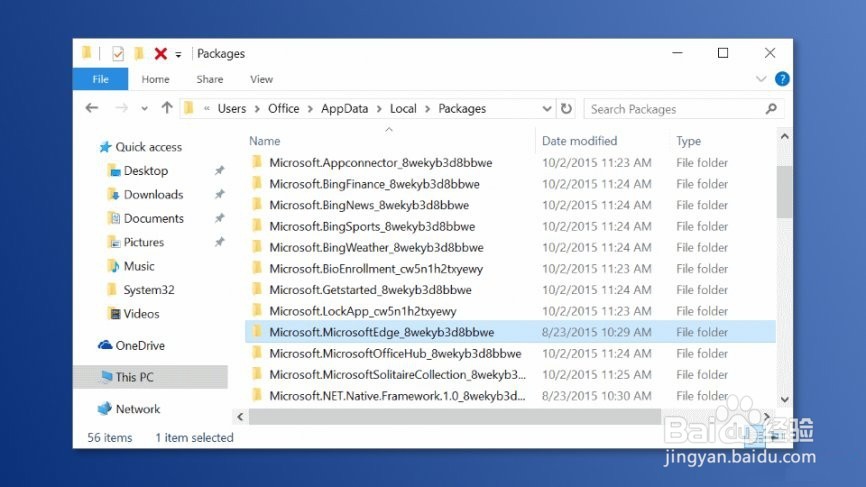Open the View ribbon tab

tap(261, 79)
